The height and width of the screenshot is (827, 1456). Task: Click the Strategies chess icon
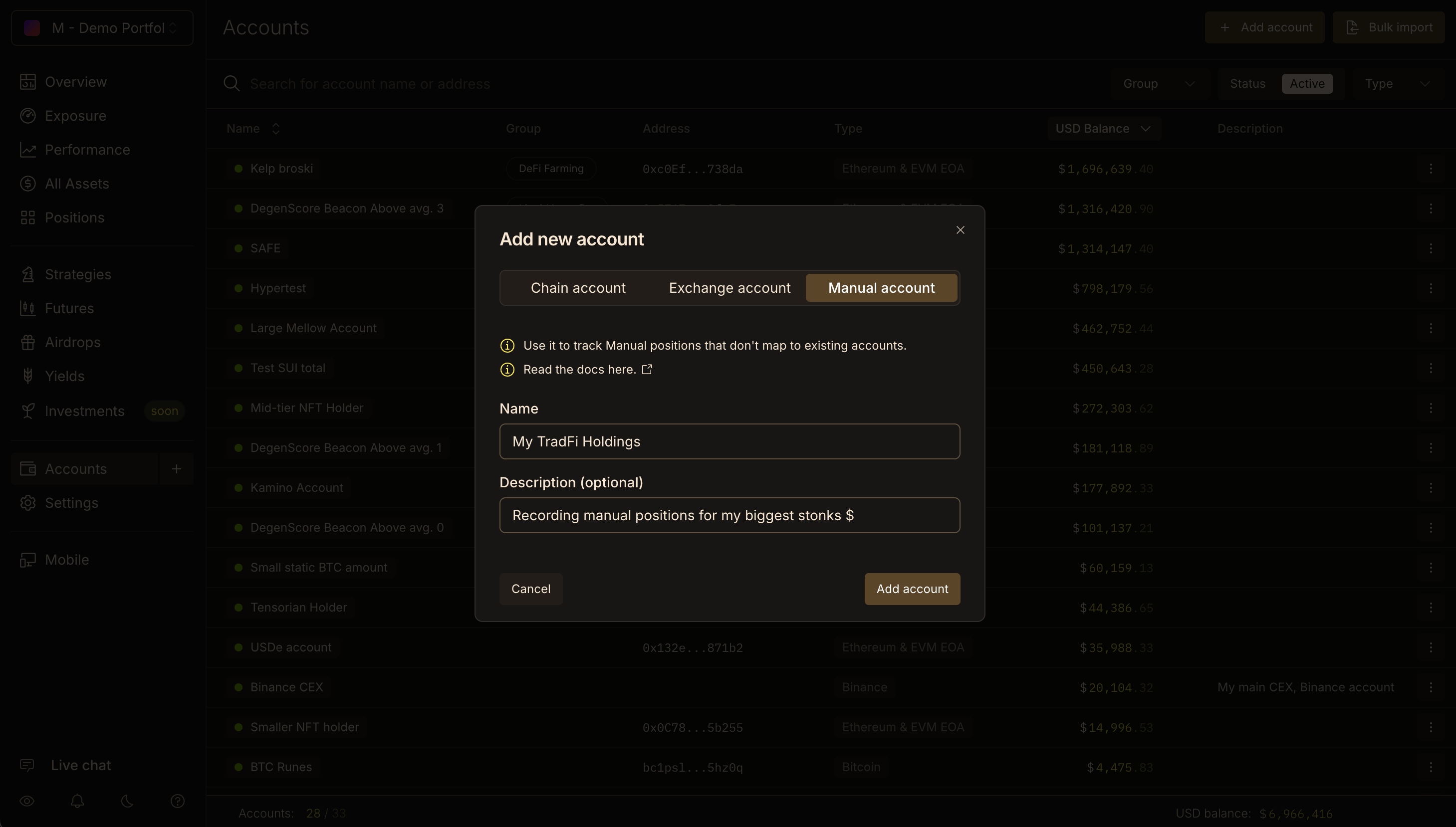coord(27,275)
